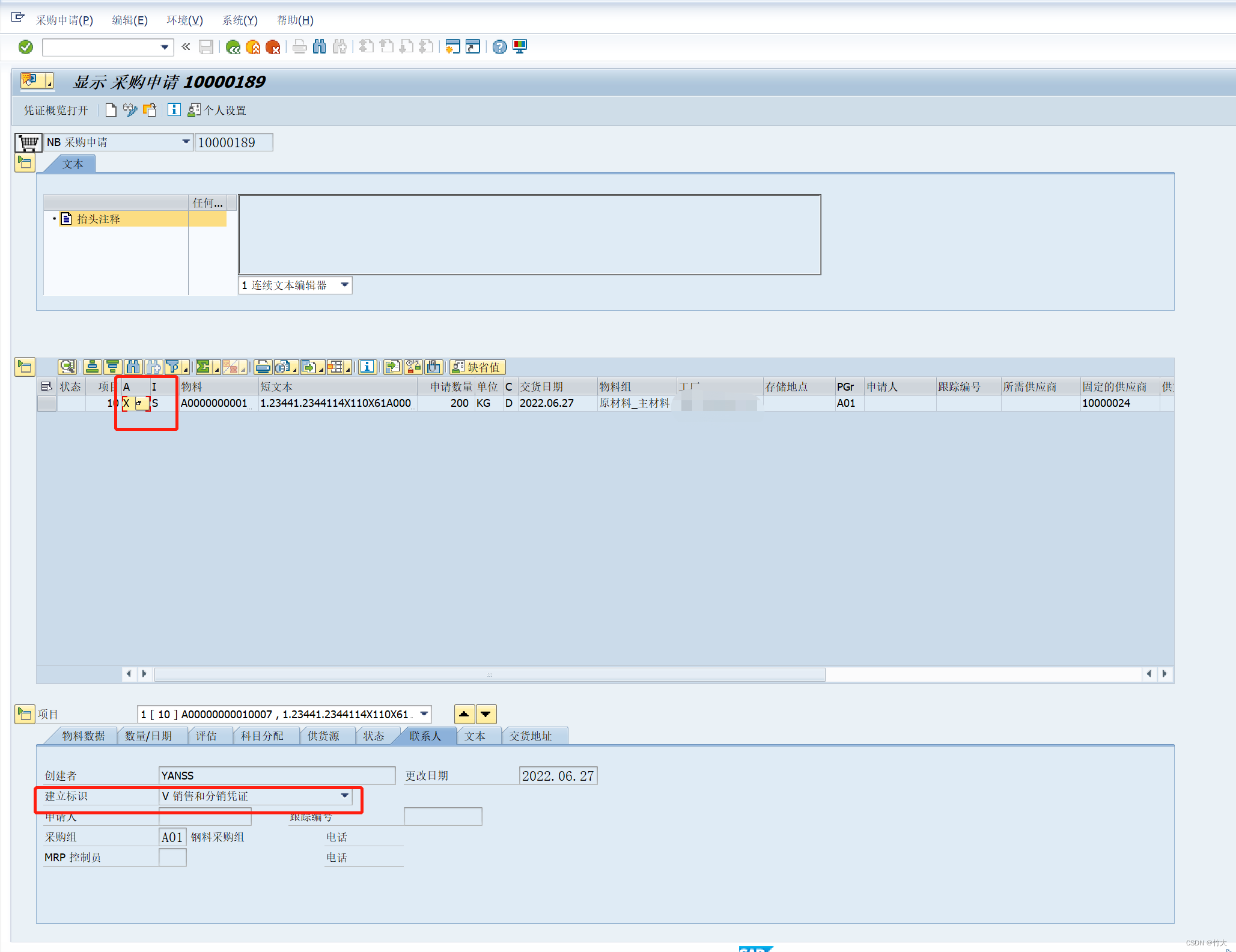
Task: Click the Help question mark icon
Action: point(499,47)
